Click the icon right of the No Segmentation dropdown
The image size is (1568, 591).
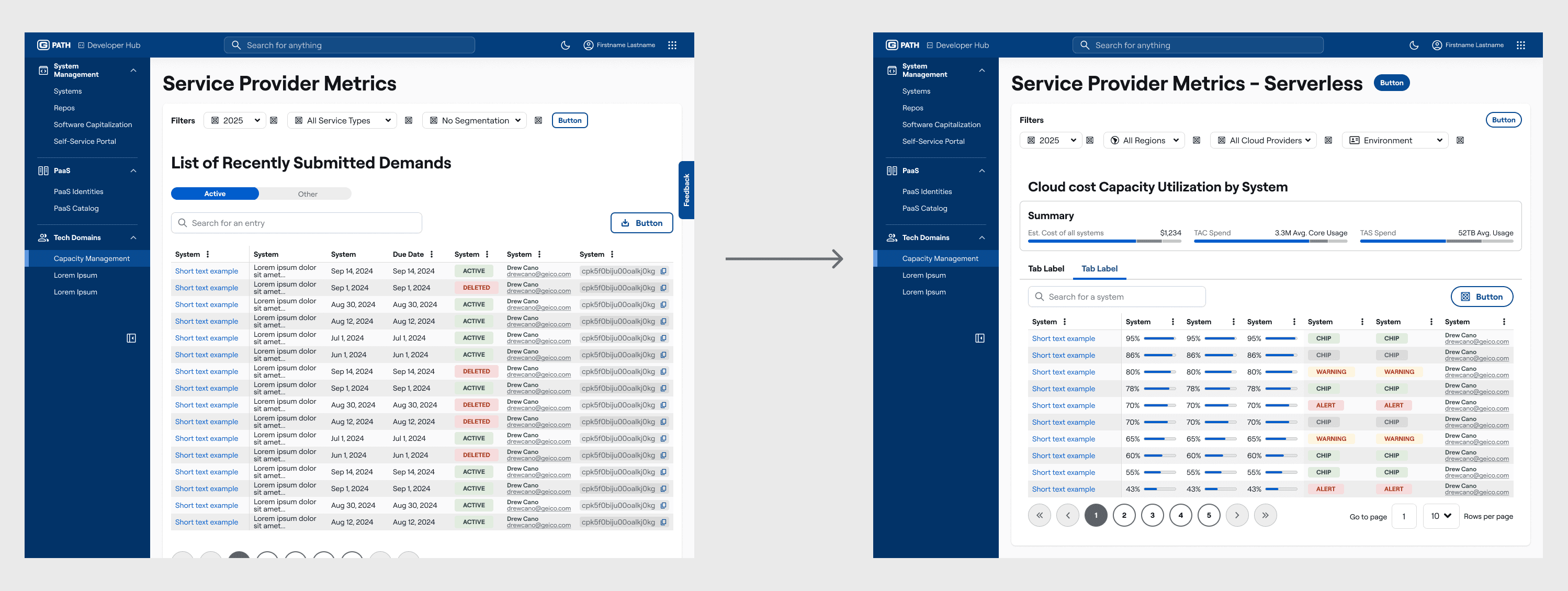click(538, 120)
